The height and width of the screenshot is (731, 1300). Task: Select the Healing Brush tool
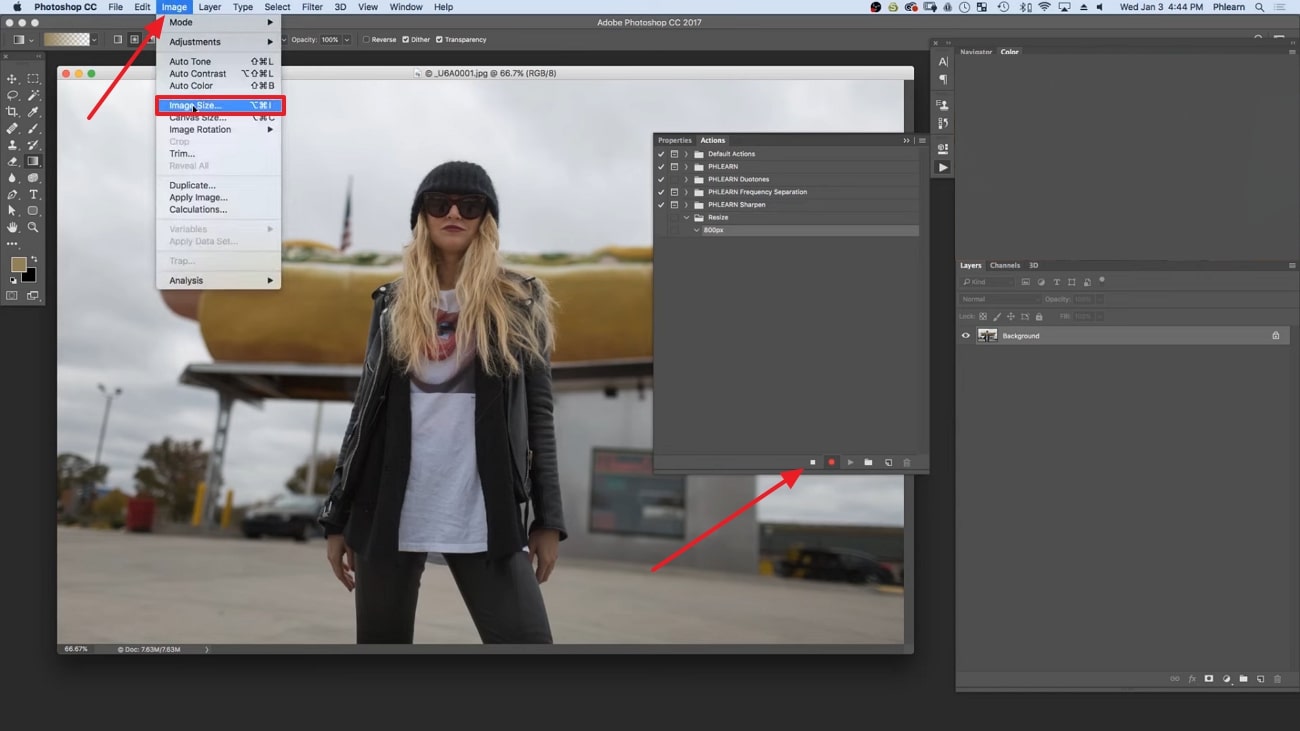[12, 129]
